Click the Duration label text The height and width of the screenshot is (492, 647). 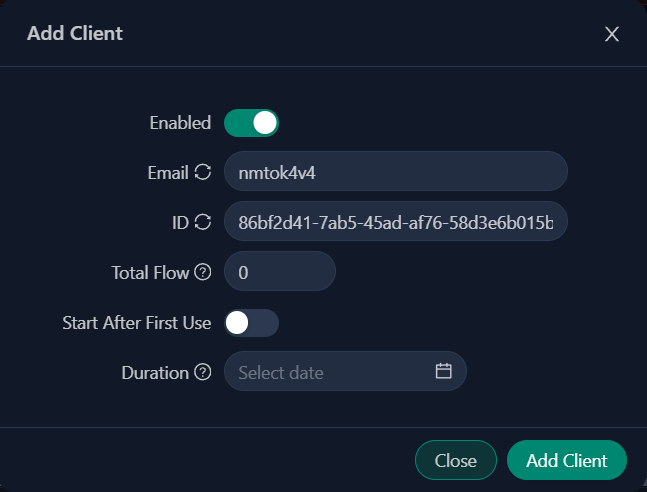point(155,372)
